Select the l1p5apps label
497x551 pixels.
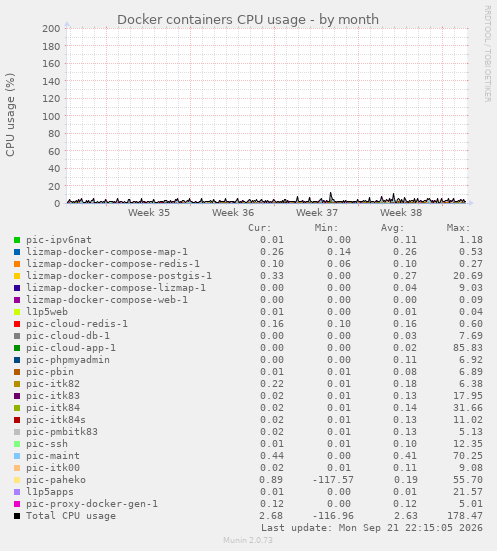point(50,492)
